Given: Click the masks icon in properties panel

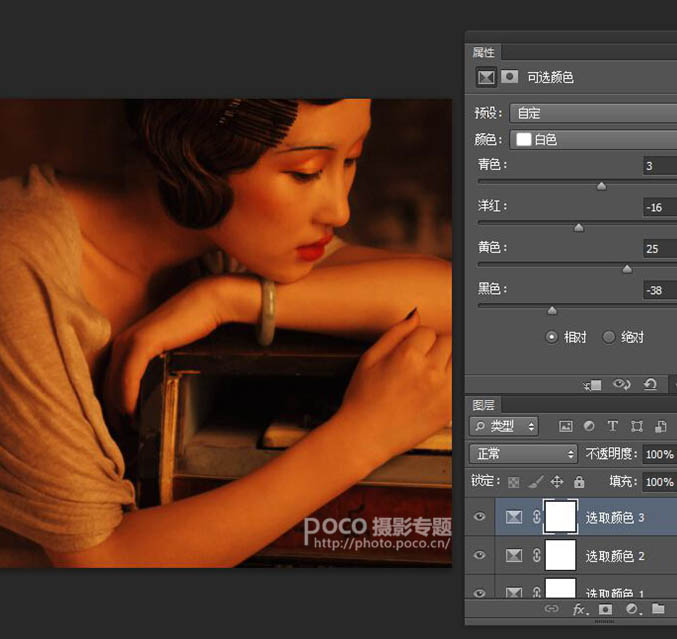Looking at the screenshot, I should 510,76.
